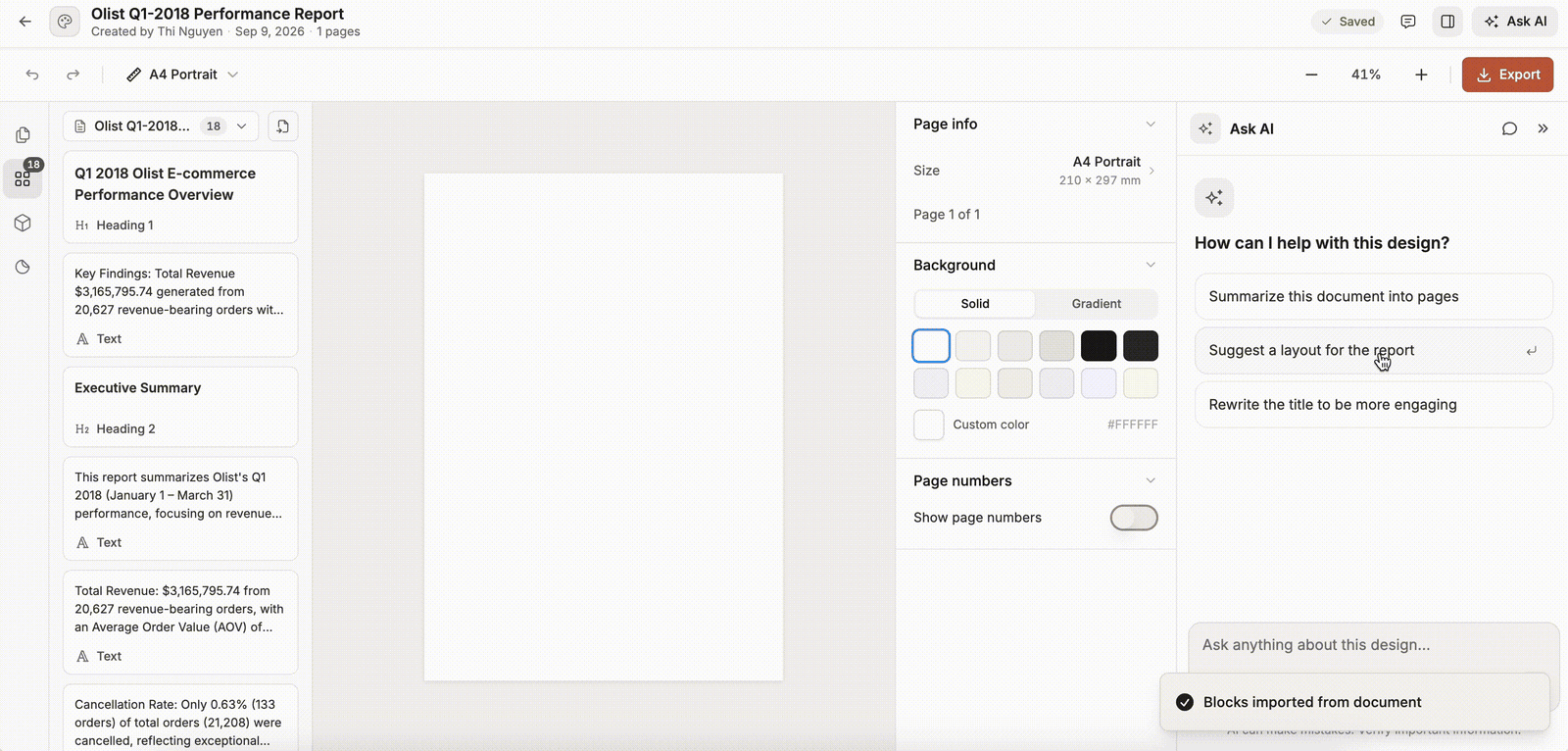Click the report title 'Olist Q1-2018 Performance Report'

218,14
